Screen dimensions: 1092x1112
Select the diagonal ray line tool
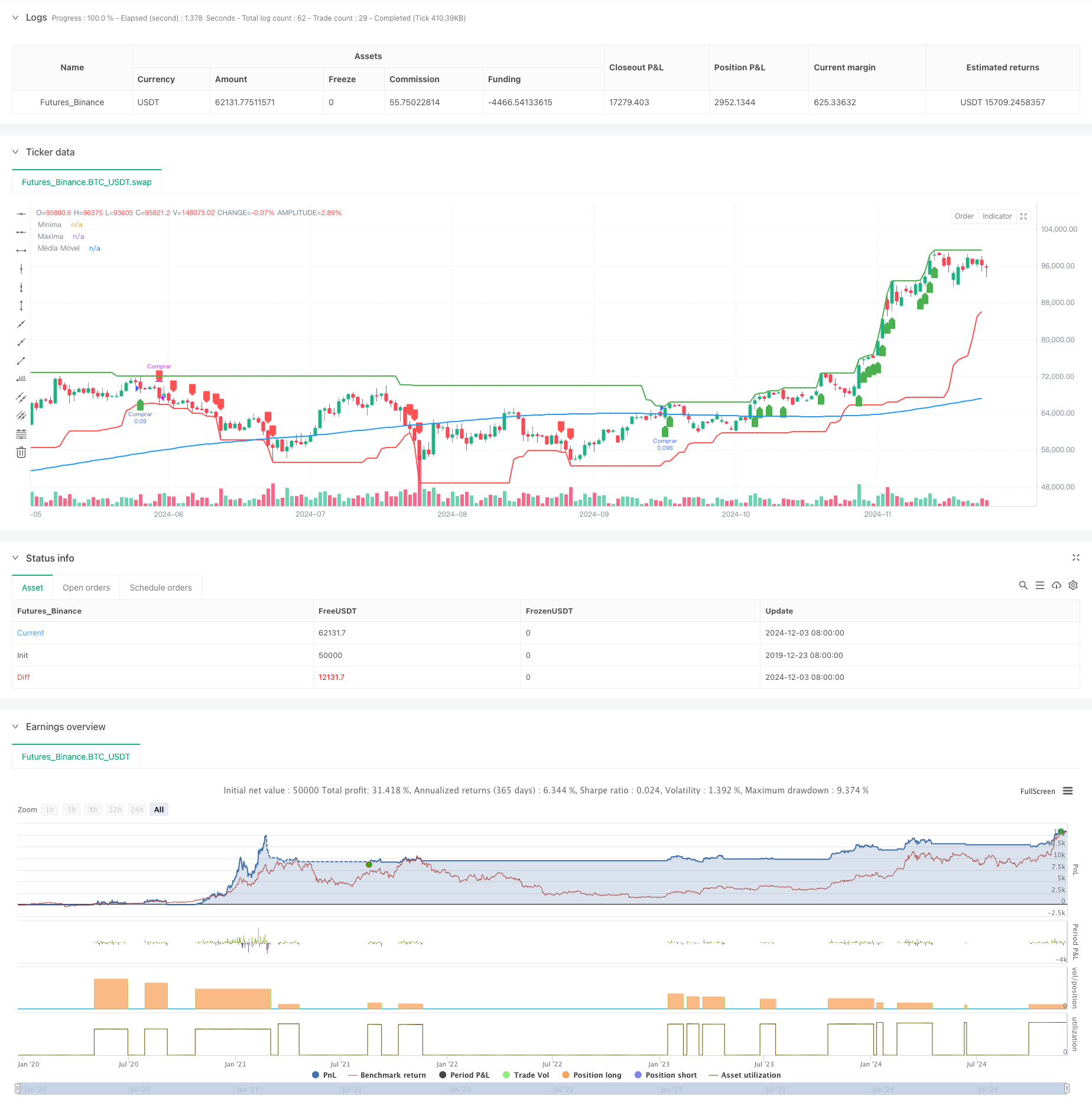click(x=21, y=342)
